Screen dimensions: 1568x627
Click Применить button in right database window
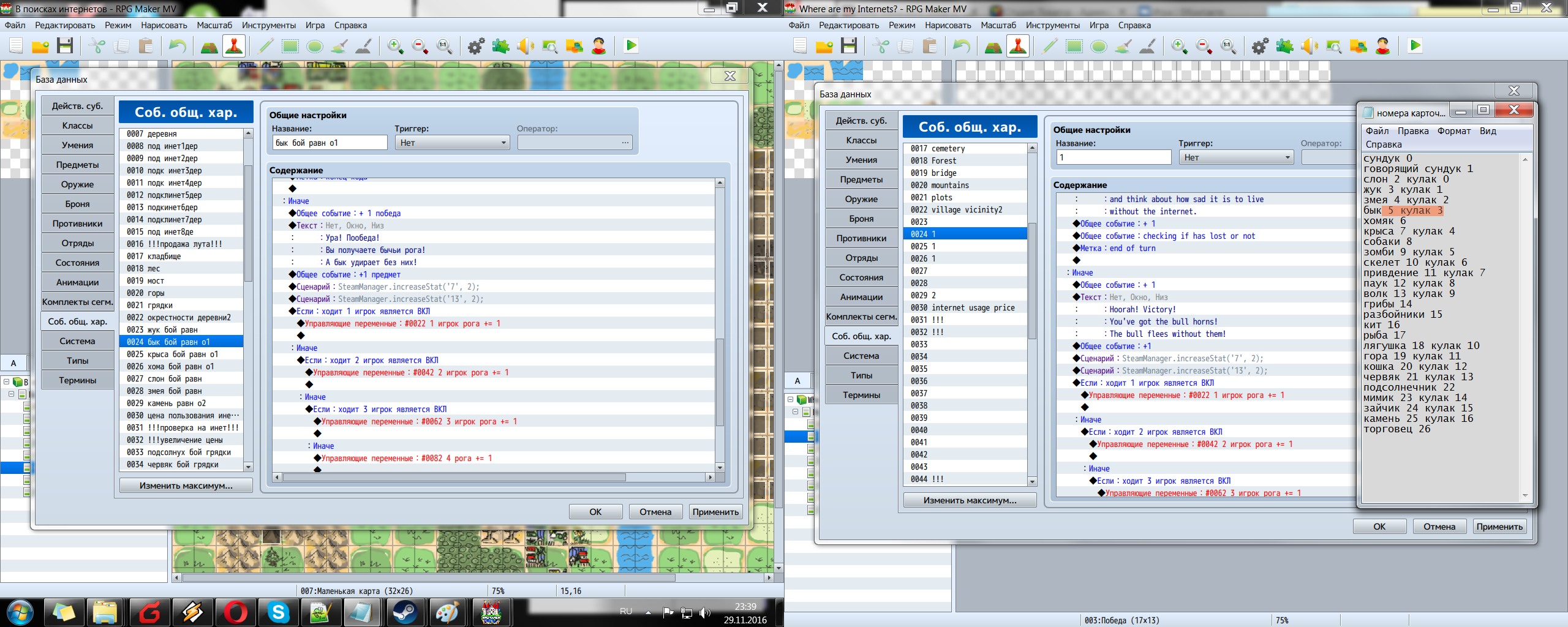[x=1499, y=527]
